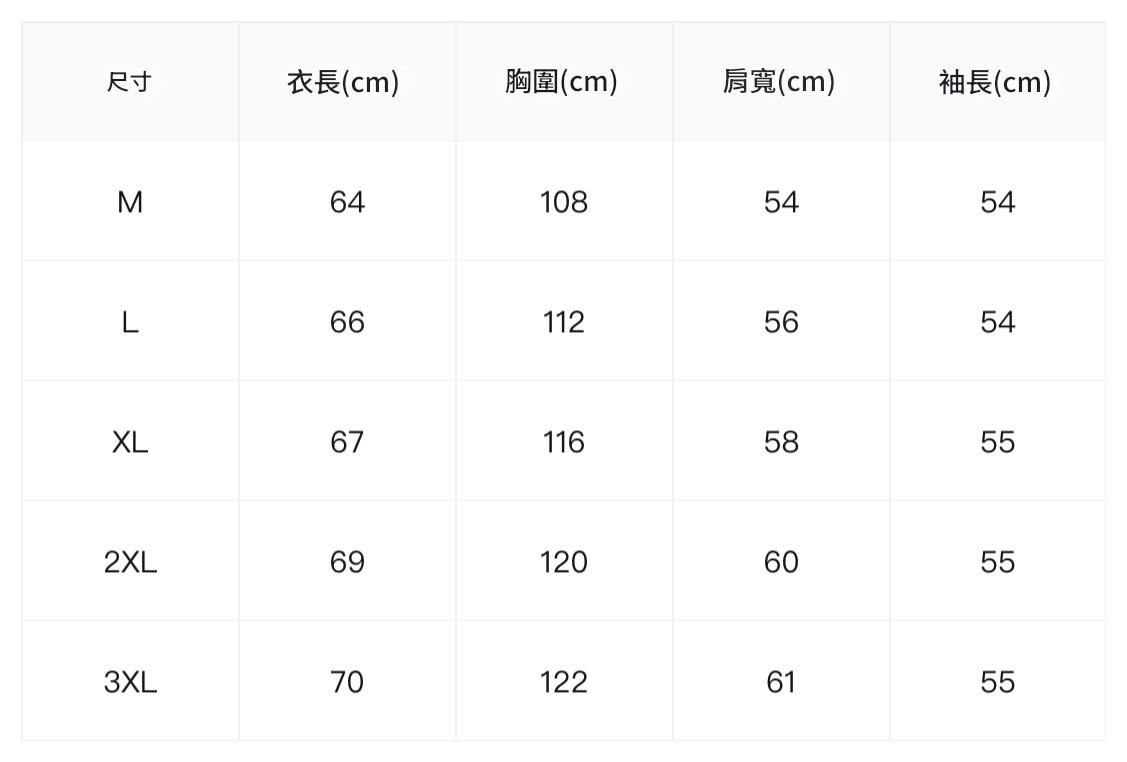Select the 3XL shoulder width 61
The width and height of the screenshot is (1127, 762).
click(781, 682)
